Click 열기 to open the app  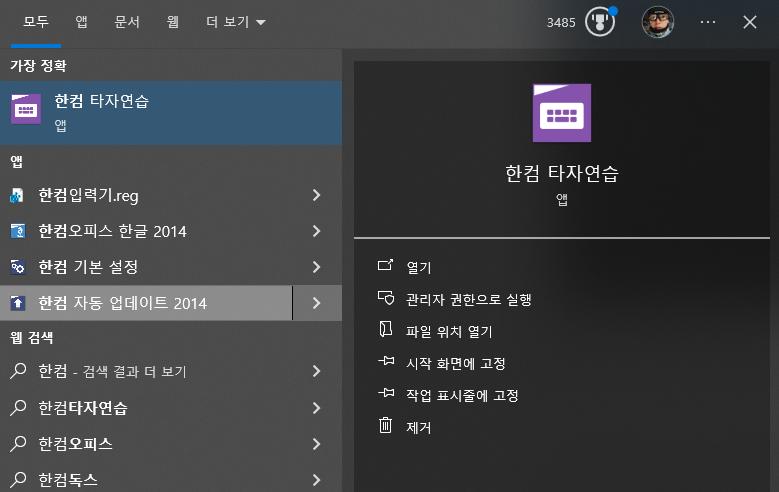point(419,267)
